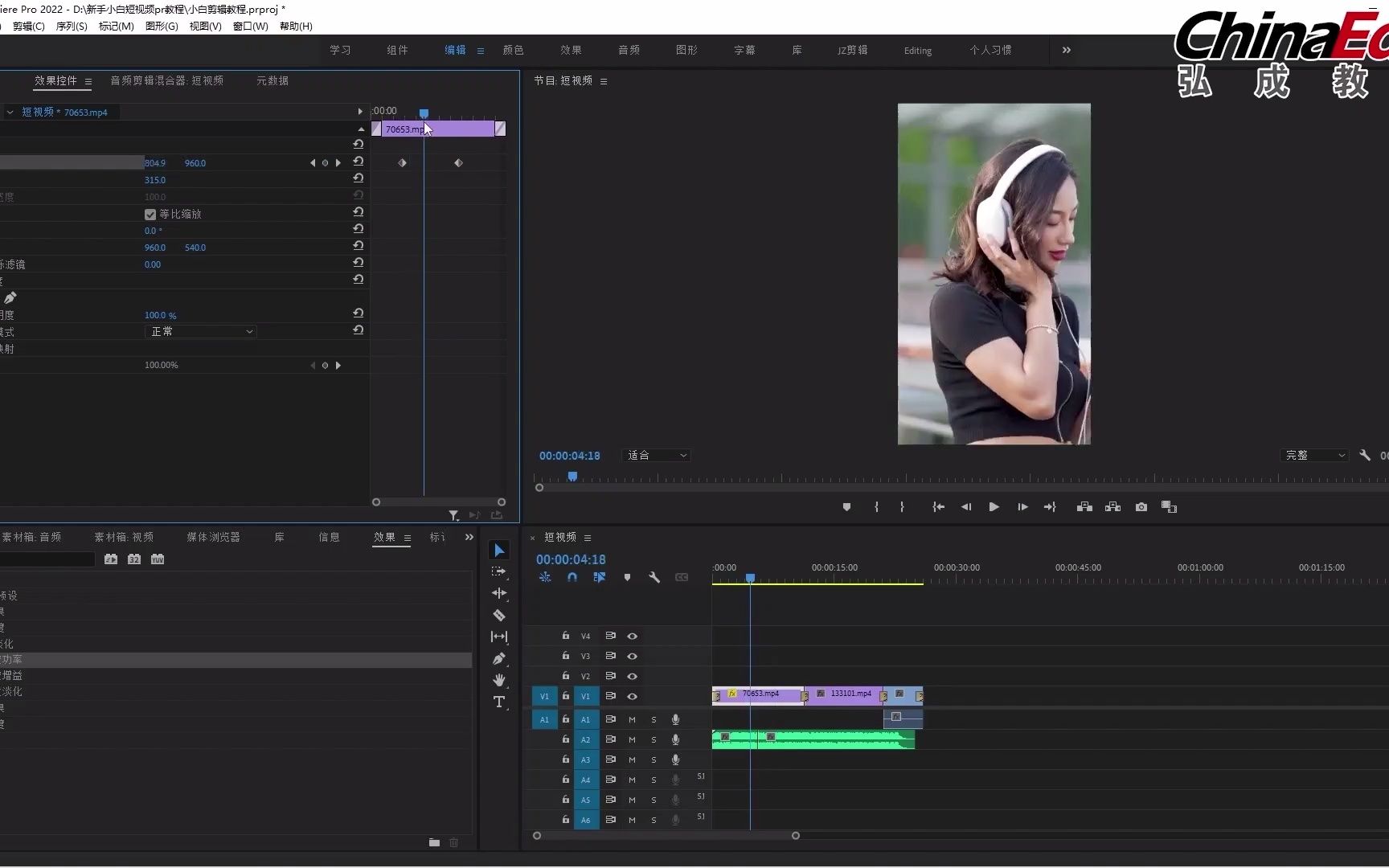
Task: Toggle uniform scale checkbox
Action: [x=150, y=214]
